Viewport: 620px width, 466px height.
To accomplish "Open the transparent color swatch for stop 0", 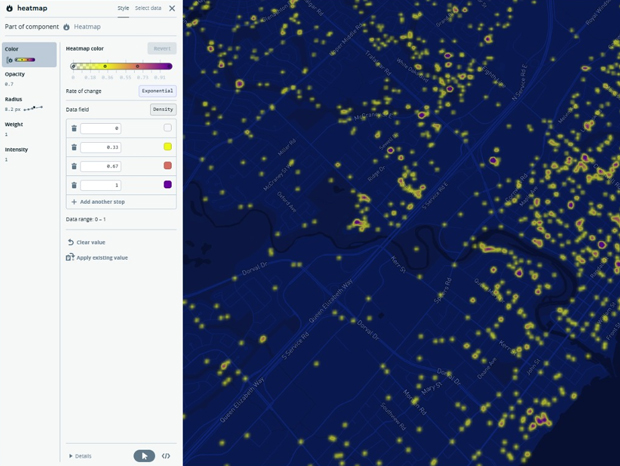I will pyautogui.click(x=168, y=128).
